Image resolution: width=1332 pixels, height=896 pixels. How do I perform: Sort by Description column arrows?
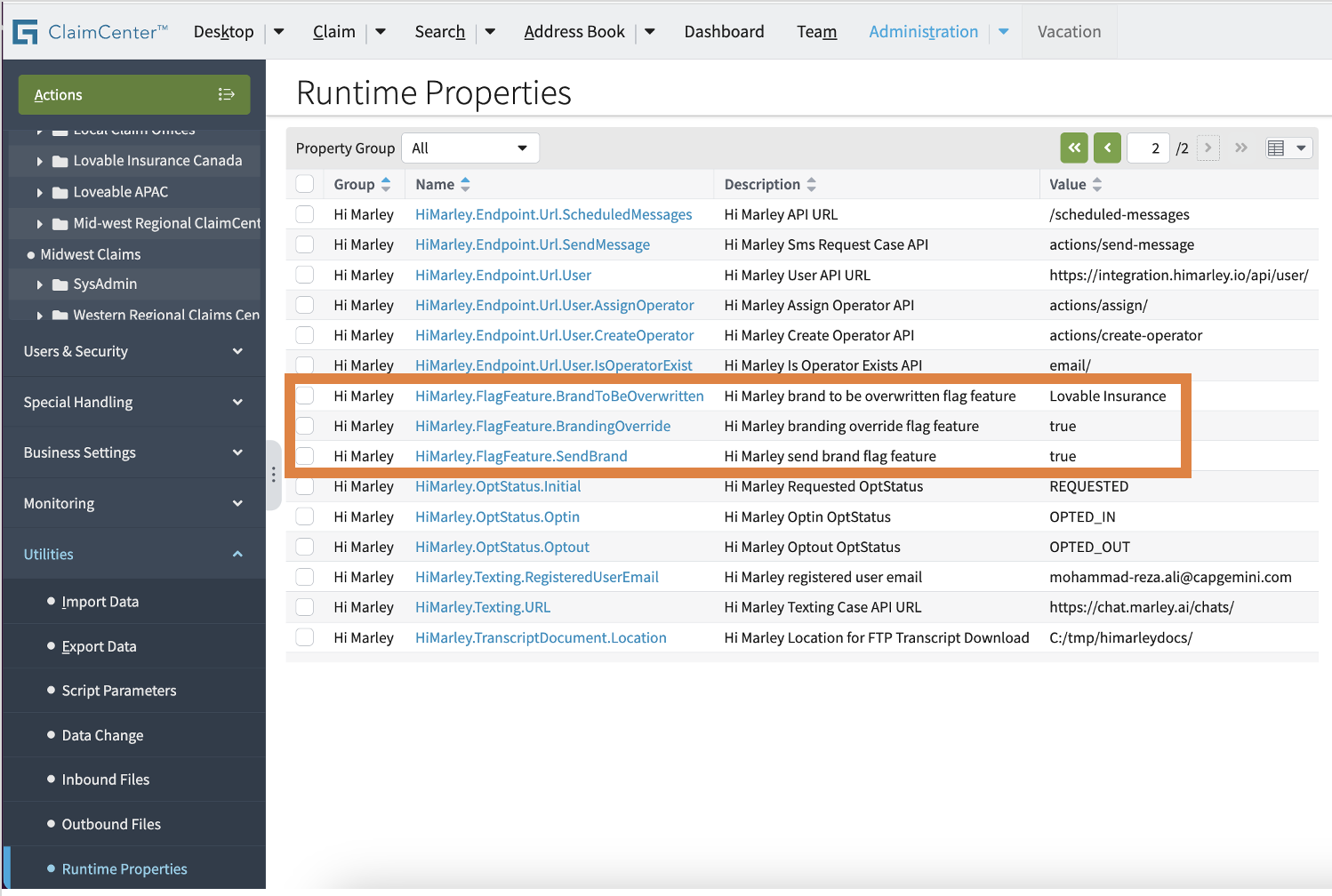point(811,184)
